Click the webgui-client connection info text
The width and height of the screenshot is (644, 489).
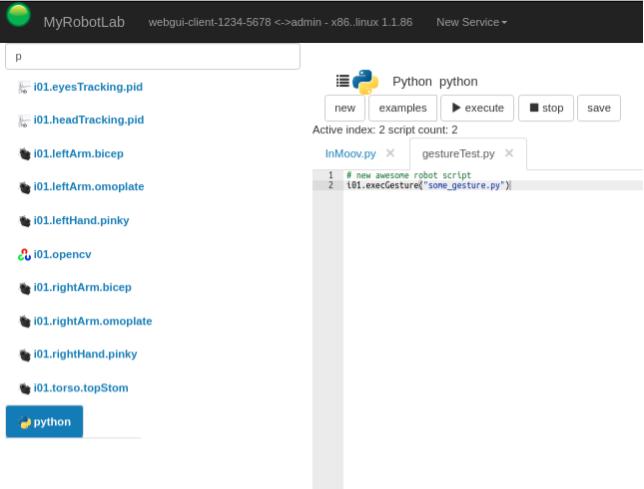(281, 22)
